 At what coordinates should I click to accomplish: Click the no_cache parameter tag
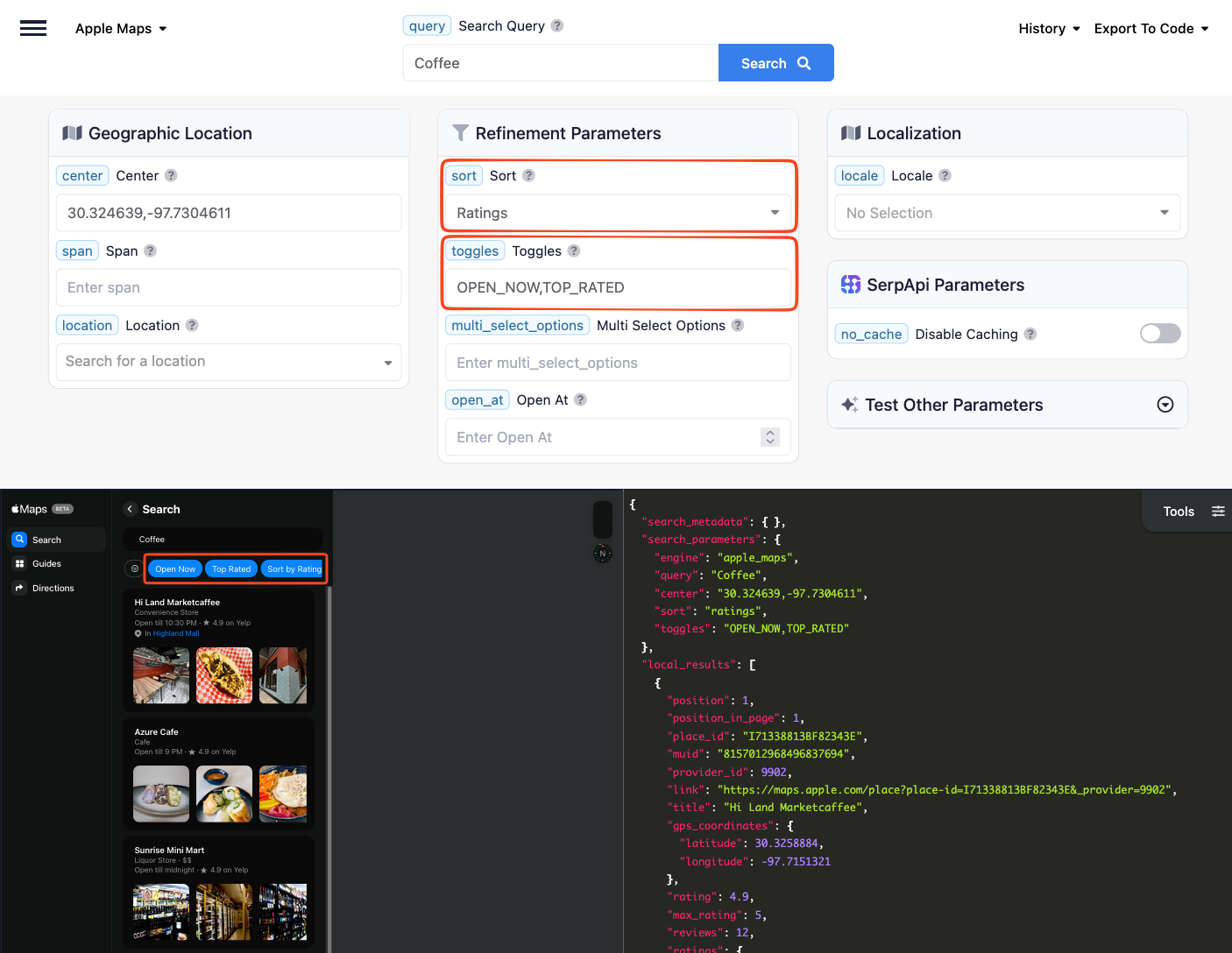point(871,334)
